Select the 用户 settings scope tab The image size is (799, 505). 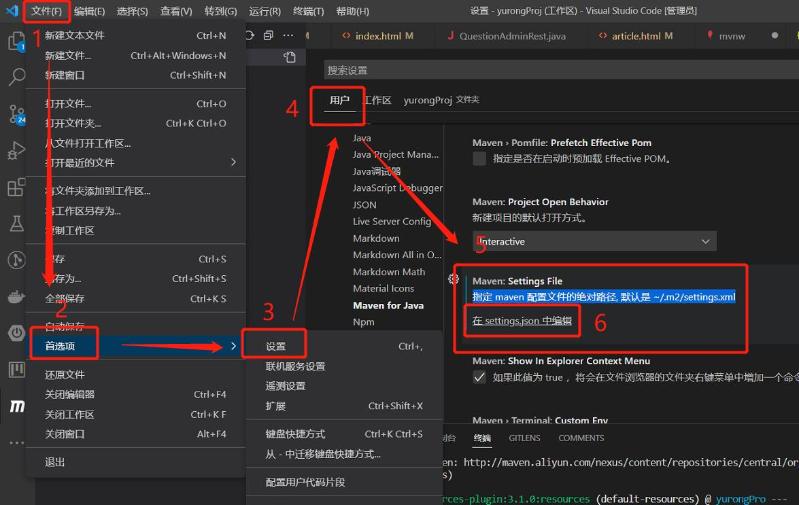339,100
